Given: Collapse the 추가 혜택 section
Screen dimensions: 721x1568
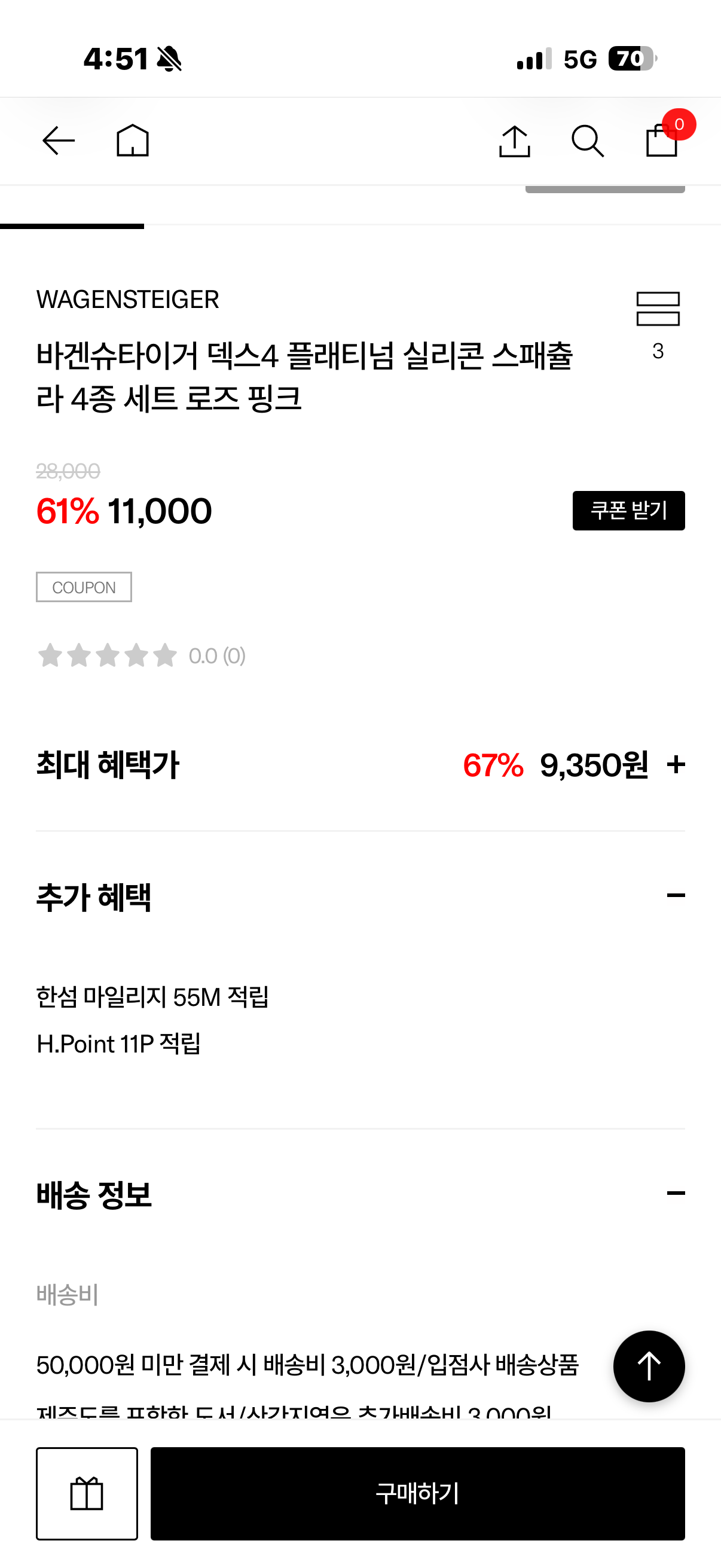Looking at the screenshot, I should coord(676,895).
